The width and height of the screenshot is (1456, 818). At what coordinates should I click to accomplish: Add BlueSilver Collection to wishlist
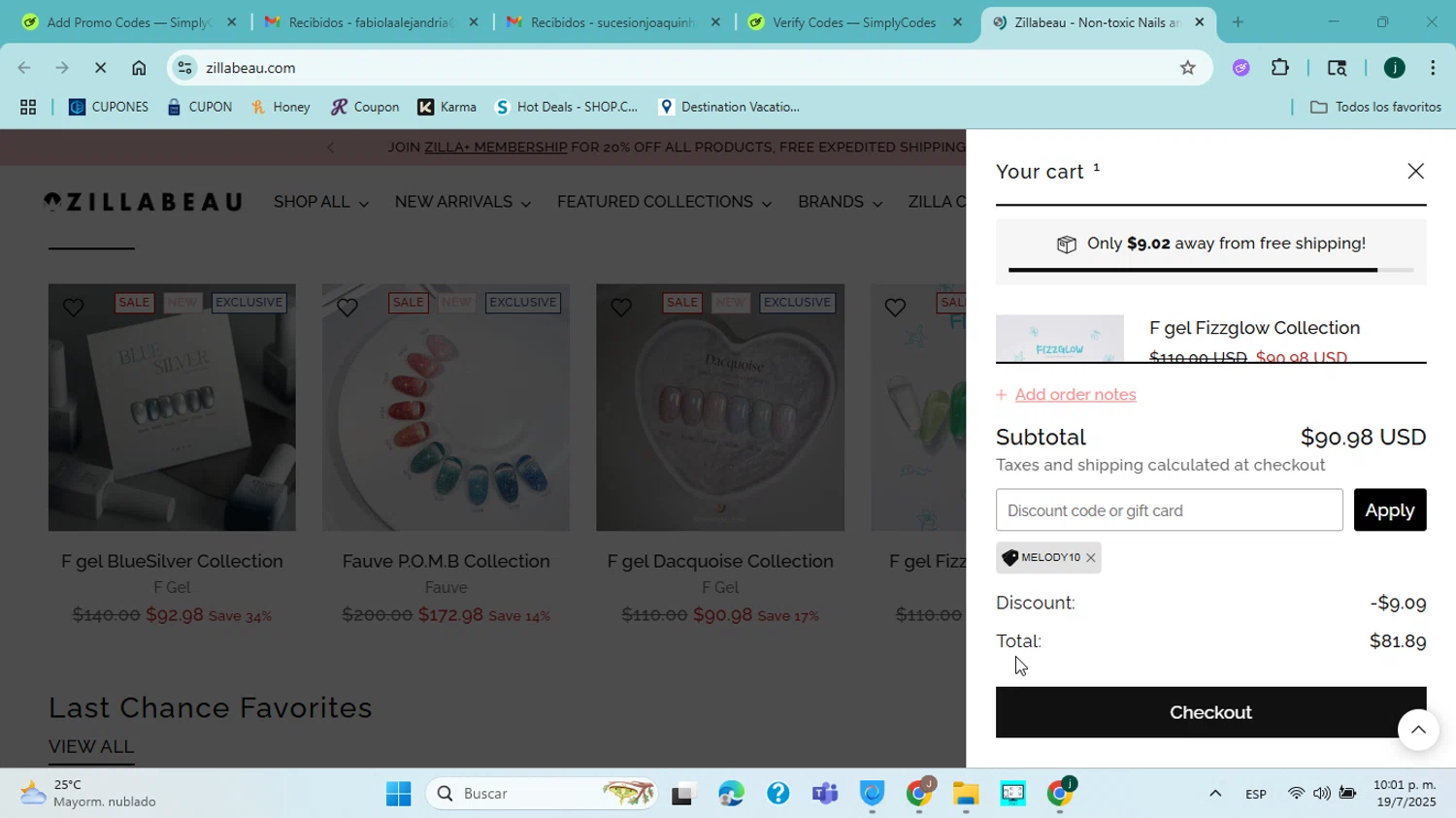click(74, 308)
